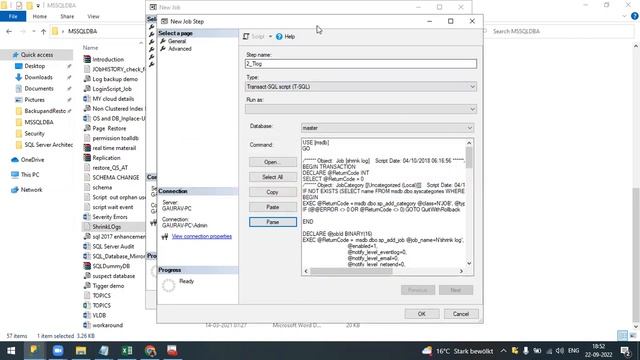
Task: Open File tab in Explorer
Action: tap(13, 16)
